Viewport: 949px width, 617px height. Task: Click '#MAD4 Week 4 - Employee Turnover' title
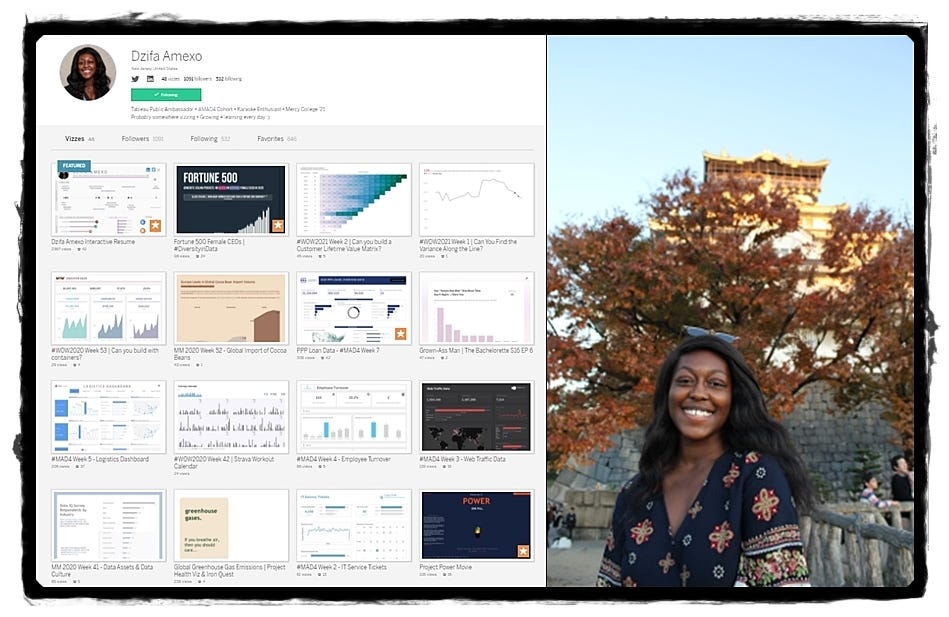[x=343, y=459]
